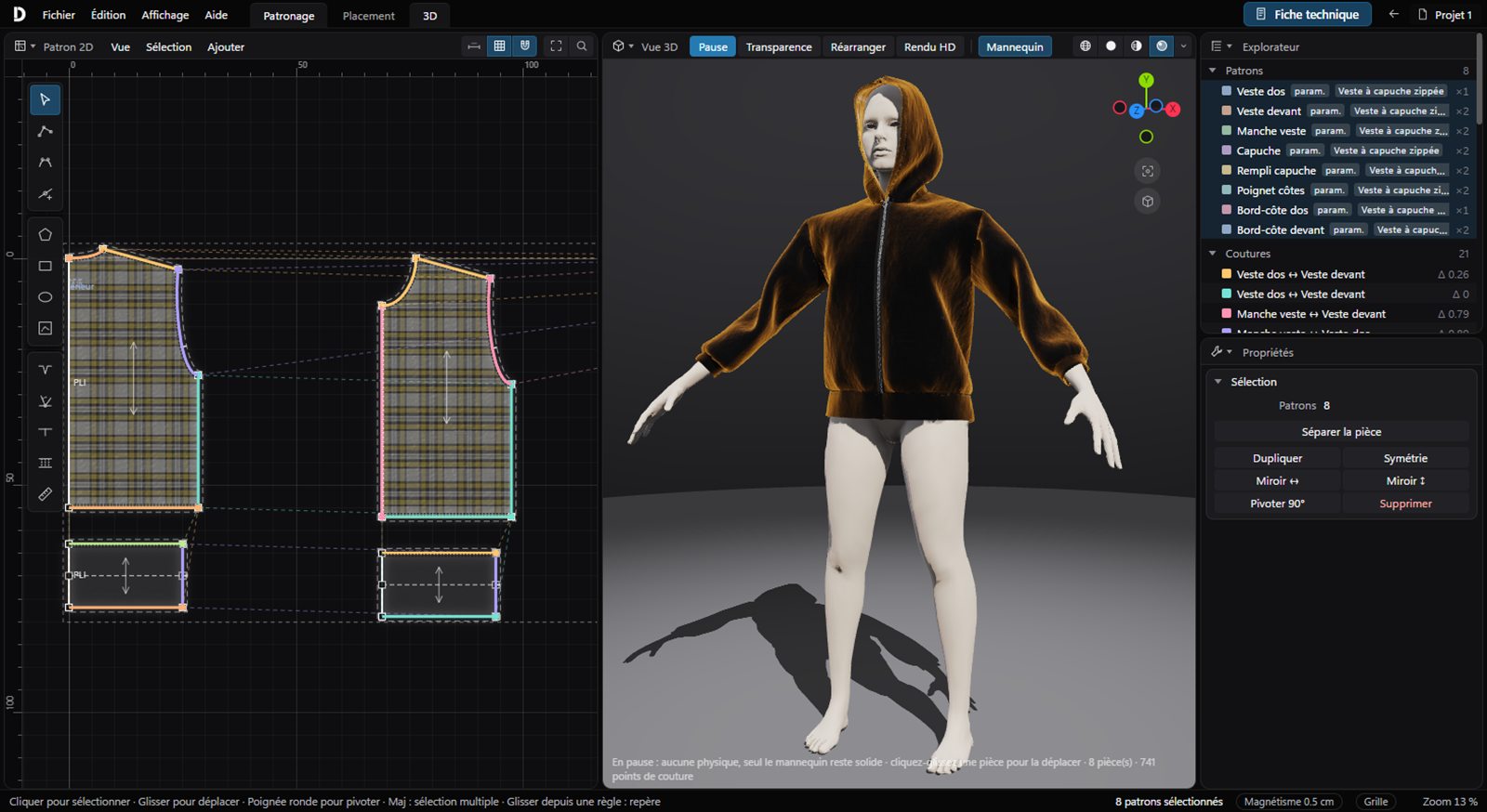Open the Patron 2D editor type dropdown
1487x812 pixels.
25,46
